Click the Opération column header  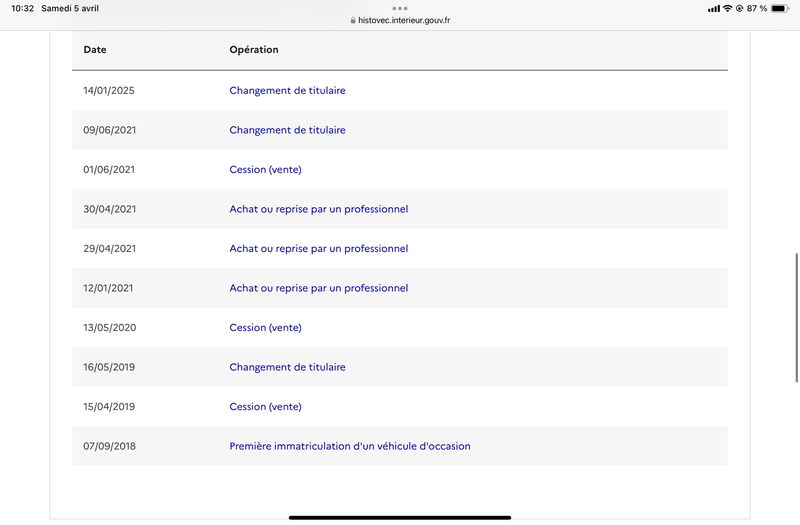pos(254,50)
